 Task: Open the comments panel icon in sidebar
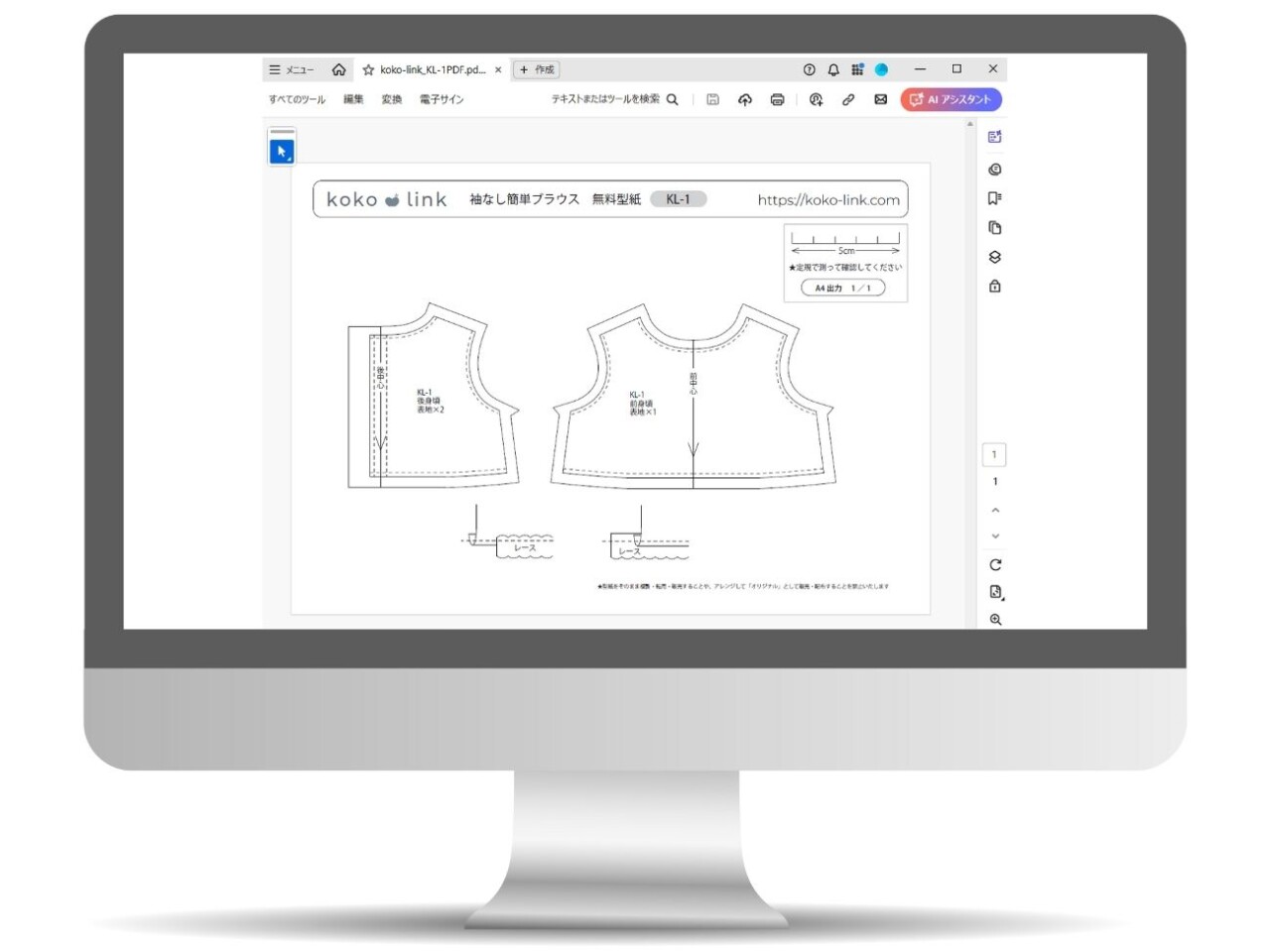pos(995,170)
